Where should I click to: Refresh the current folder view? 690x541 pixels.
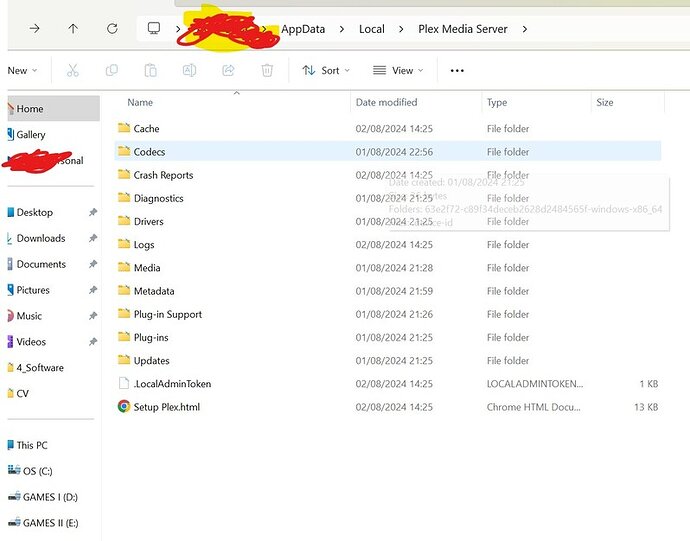[112, 29]
